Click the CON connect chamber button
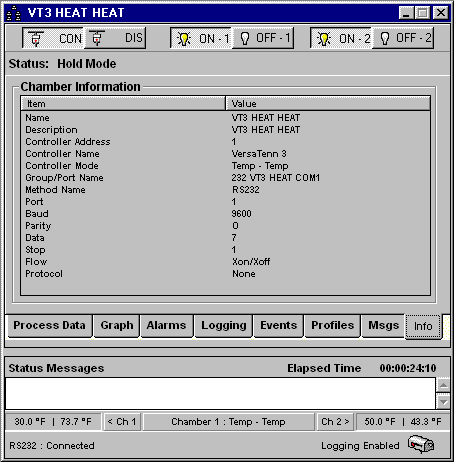 point(53,38)
